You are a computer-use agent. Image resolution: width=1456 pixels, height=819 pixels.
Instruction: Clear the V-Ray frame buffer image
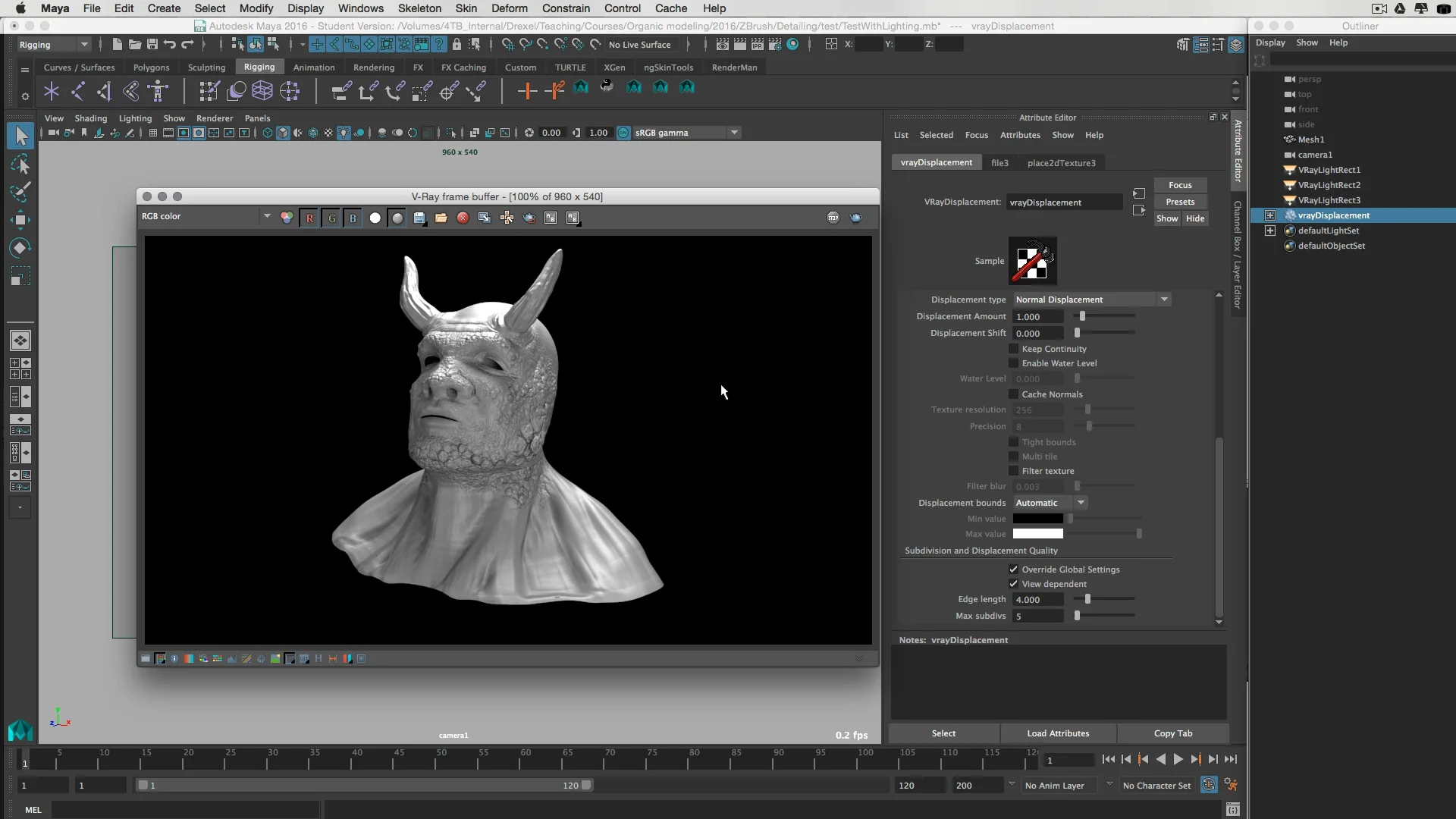(463, 218)
